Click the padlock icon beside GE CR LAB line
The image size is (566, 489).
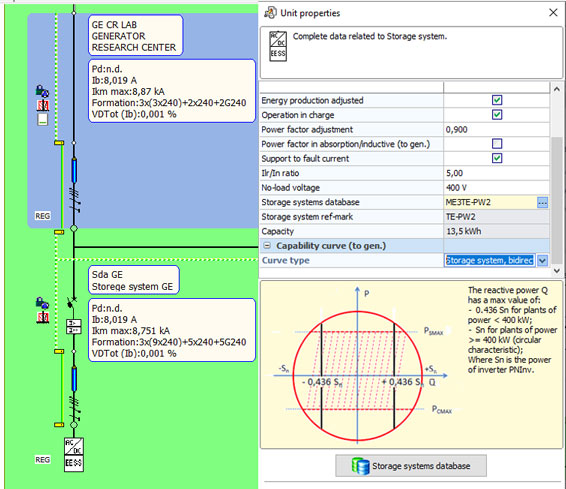(42, 91)
